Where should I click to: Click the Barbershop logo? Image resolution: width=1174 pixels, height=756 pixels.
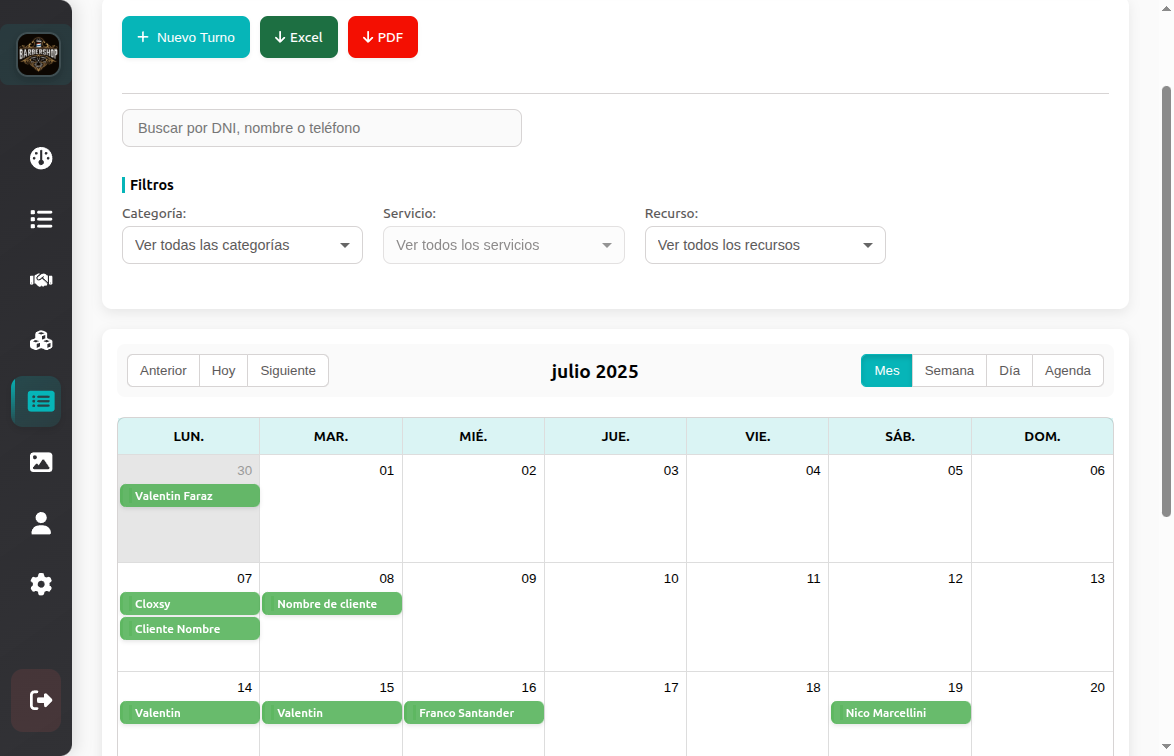coord(38,54)
